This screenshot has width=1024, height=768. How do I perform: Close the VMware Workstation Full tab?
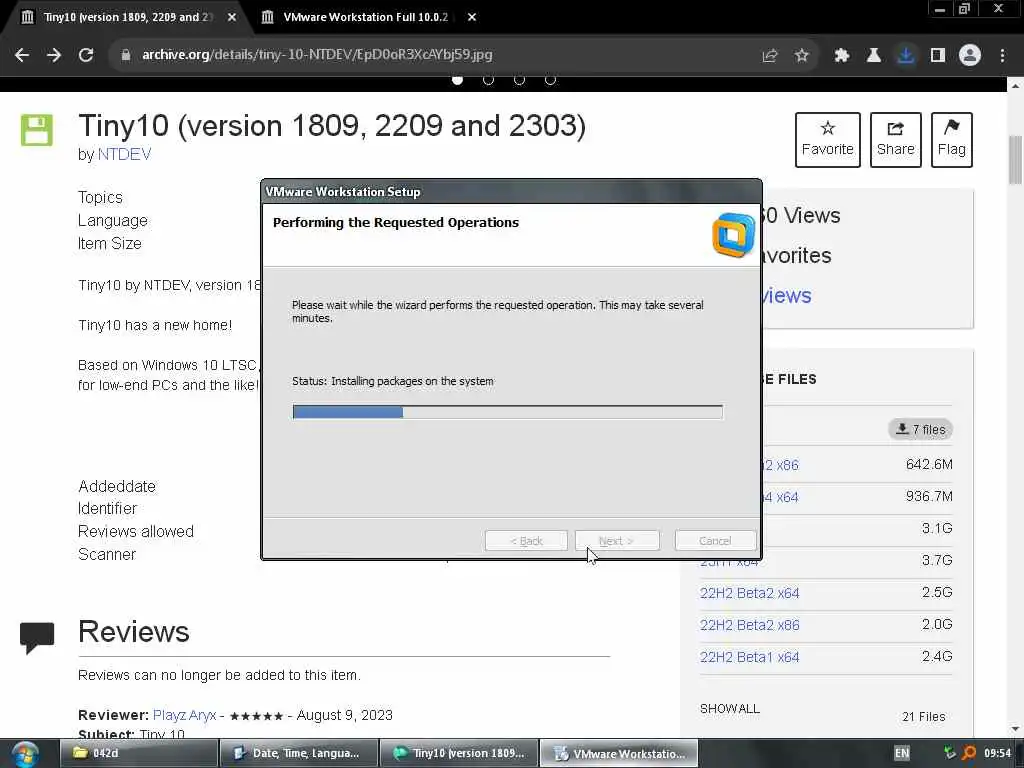pos(472,17)
